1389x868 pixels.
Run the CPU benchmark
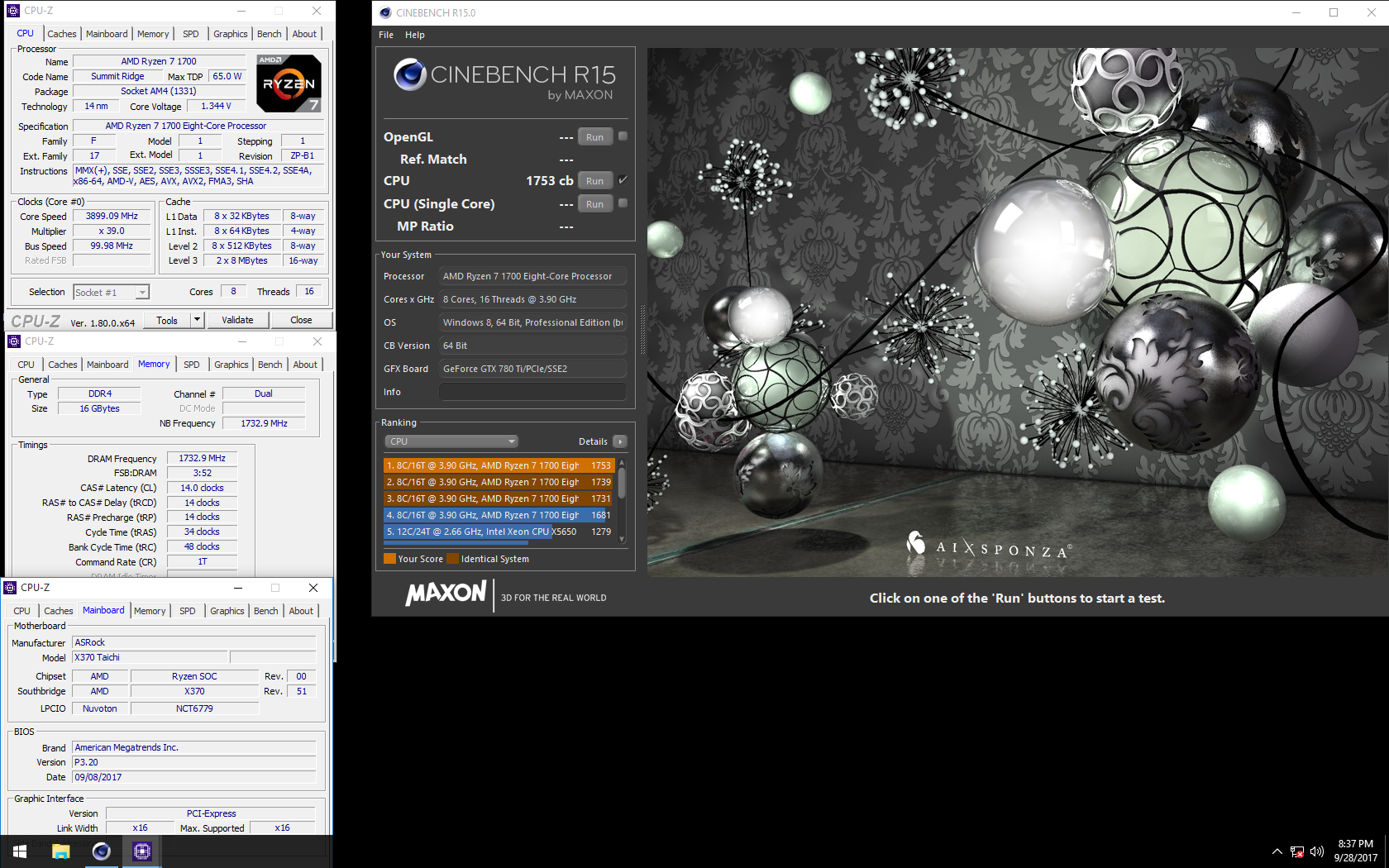(x=595, y=181)
